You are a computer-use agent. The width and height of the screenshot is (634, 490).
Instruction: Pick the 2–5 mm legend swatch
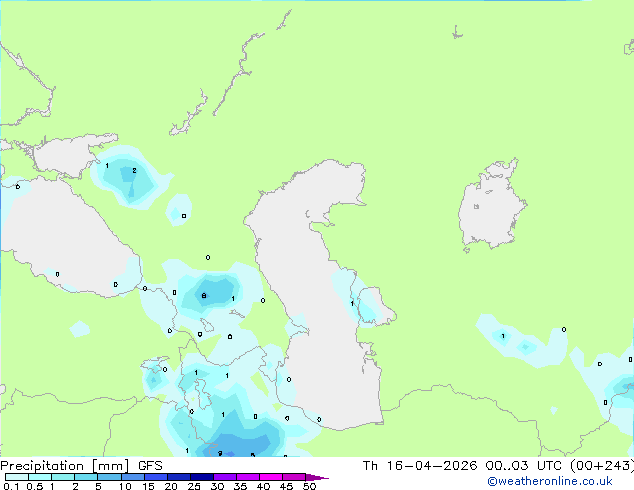[86, 477]
